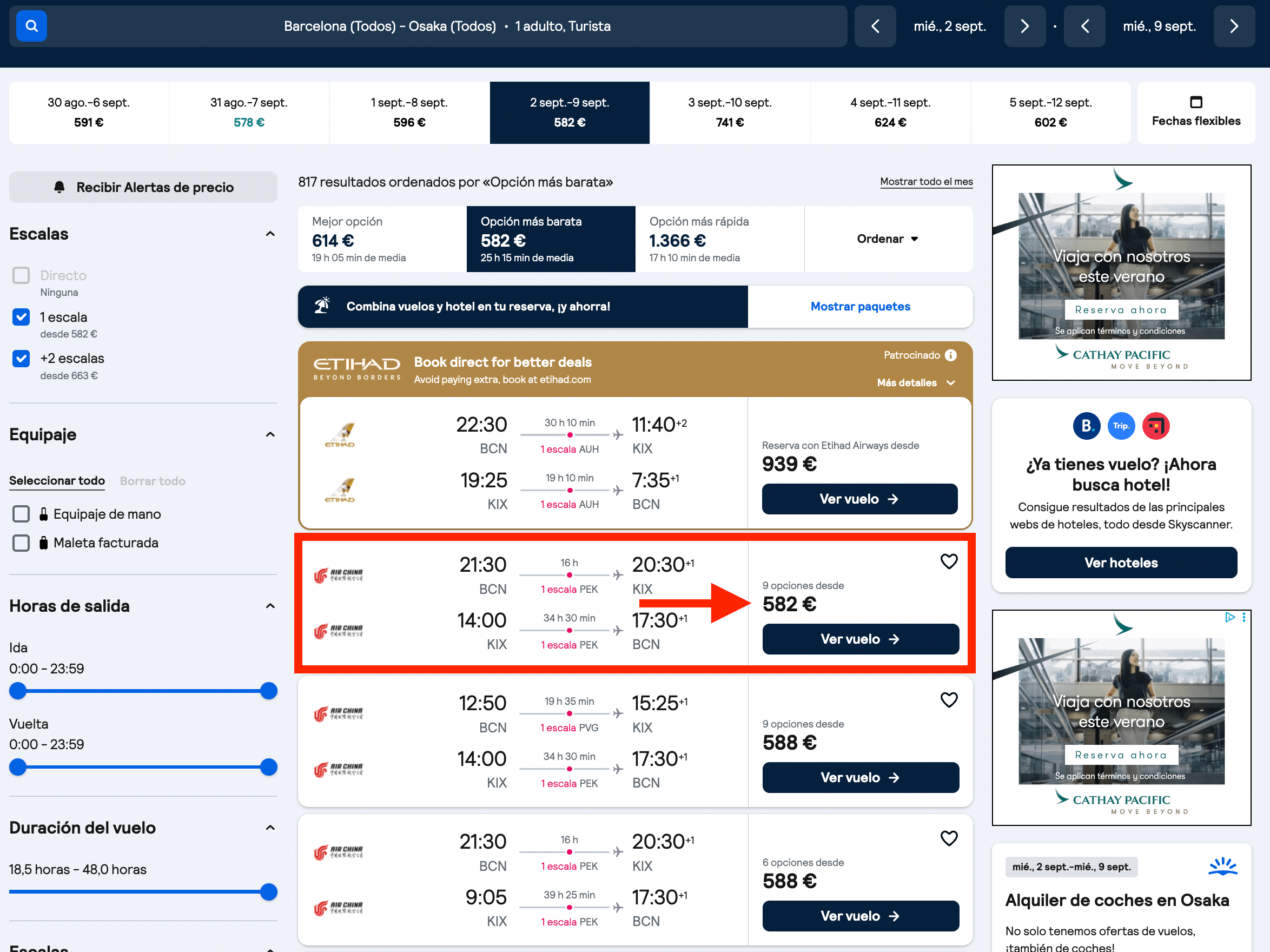
Task: Collapse the Duración del vuelo section
Action: click(270, 828)
